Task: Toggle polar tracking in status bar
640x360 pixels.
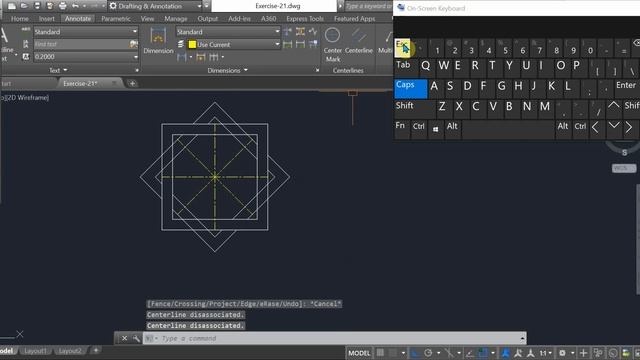Action: point(428,353)
